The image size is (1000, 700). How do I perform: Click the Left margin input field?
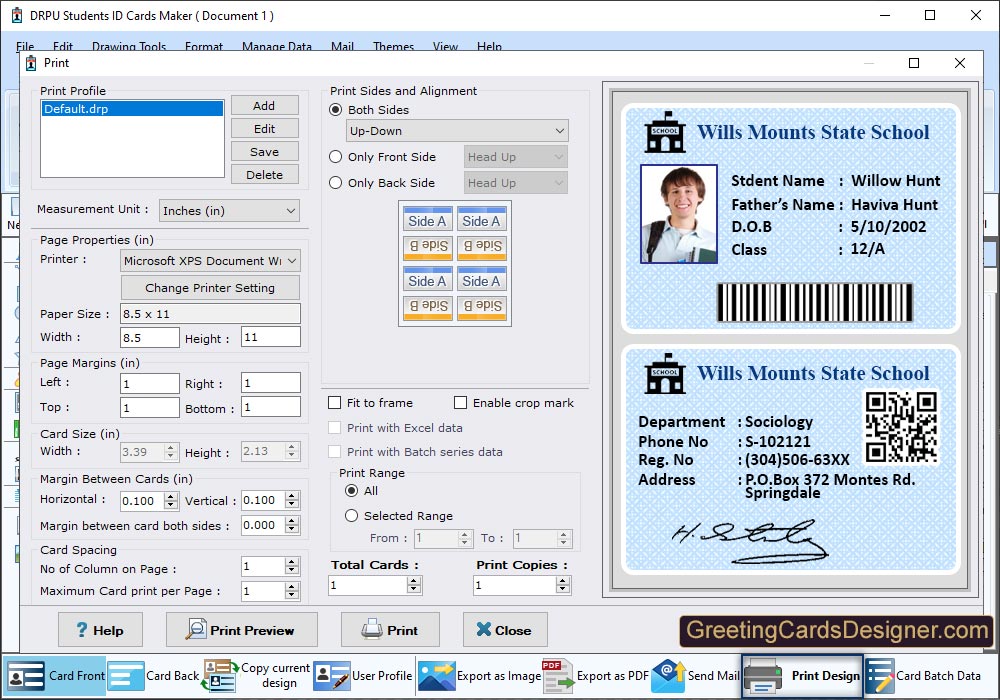click(150, 384)
